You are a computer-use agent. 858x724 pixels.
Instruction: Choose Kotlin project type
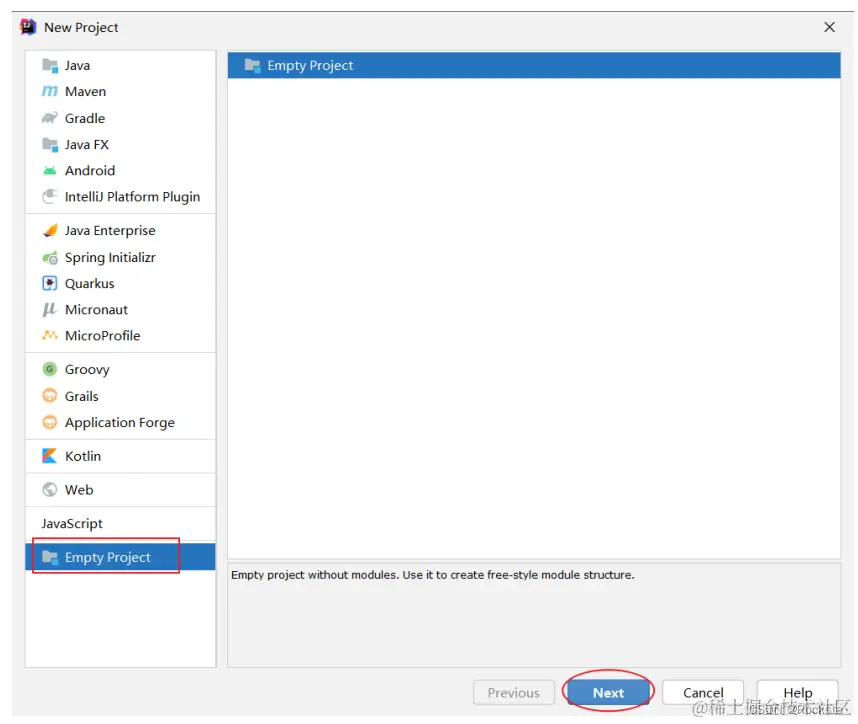pos(120,456)
